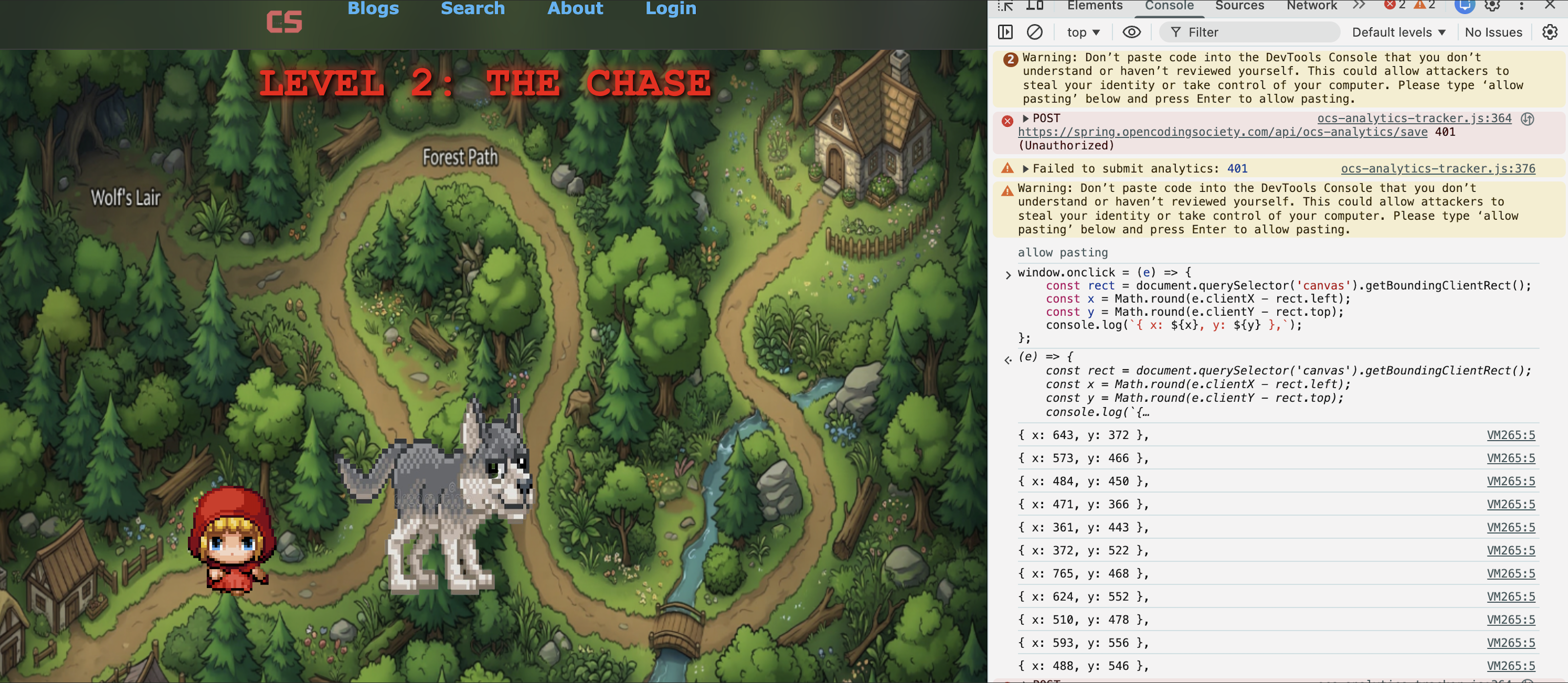Viewport: 1568px width, 683px height.
Task: Switch to the Console tab
Action: tap(1169, 5)
